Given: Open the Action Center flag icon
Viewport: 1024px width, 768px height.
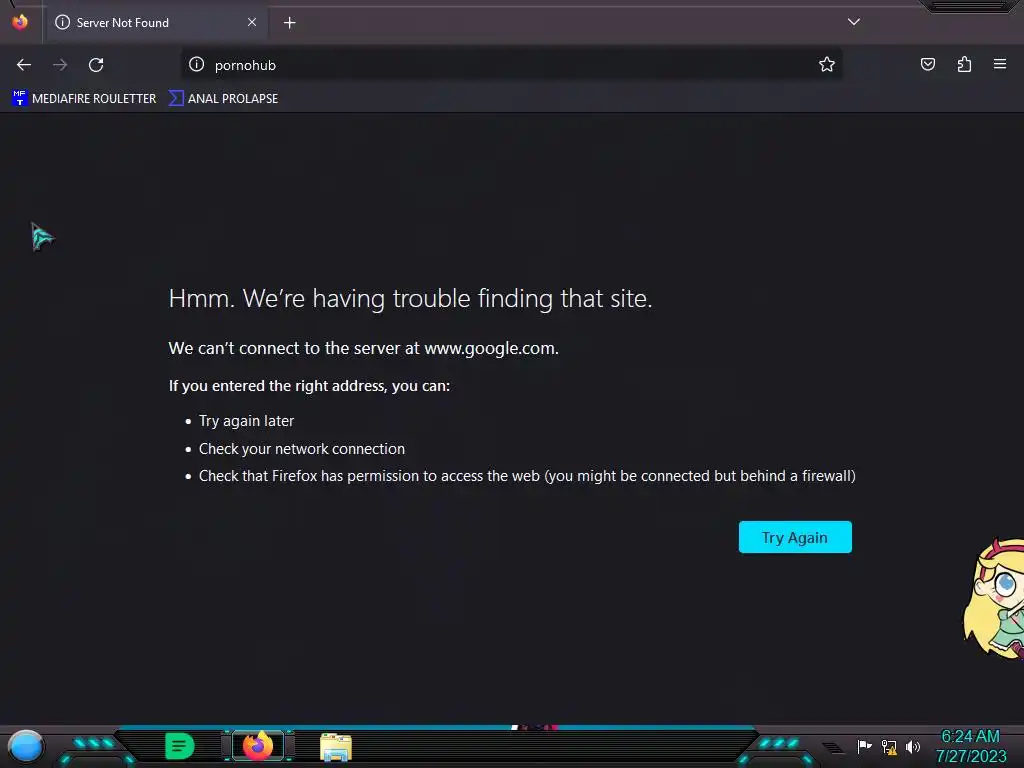Looking at the screenshot, I should click(864, 746).
